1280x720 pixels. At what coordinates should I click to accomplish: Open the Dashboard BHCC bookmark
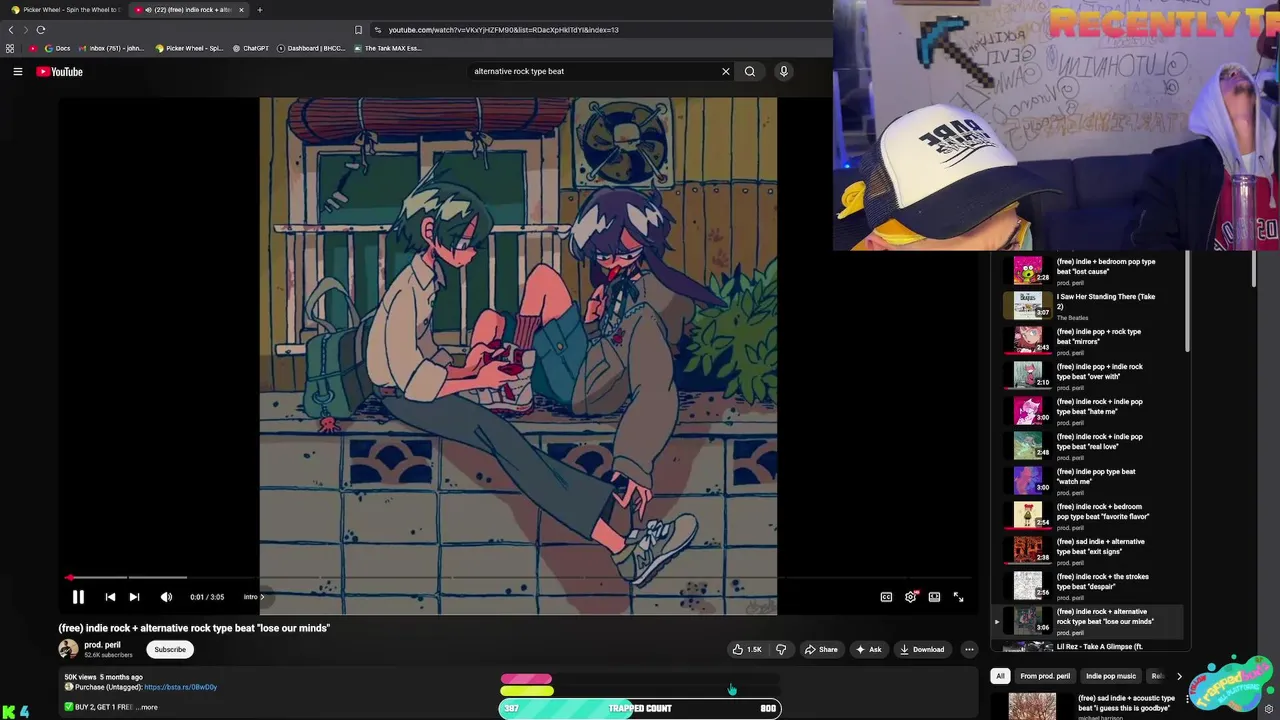coord(311,48)
